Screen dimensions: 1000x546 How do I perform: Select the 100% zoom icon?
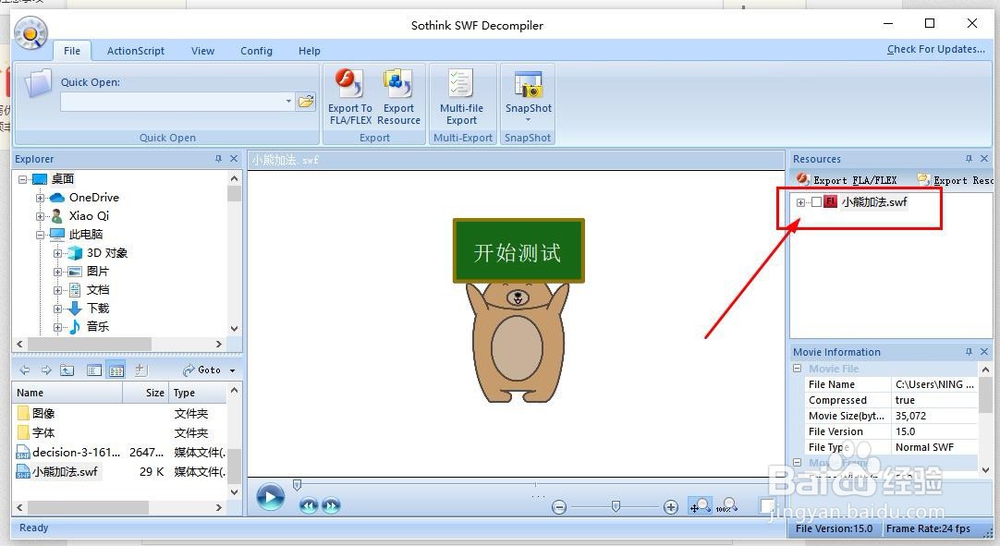pyautogui.click(x=726, y=506)
